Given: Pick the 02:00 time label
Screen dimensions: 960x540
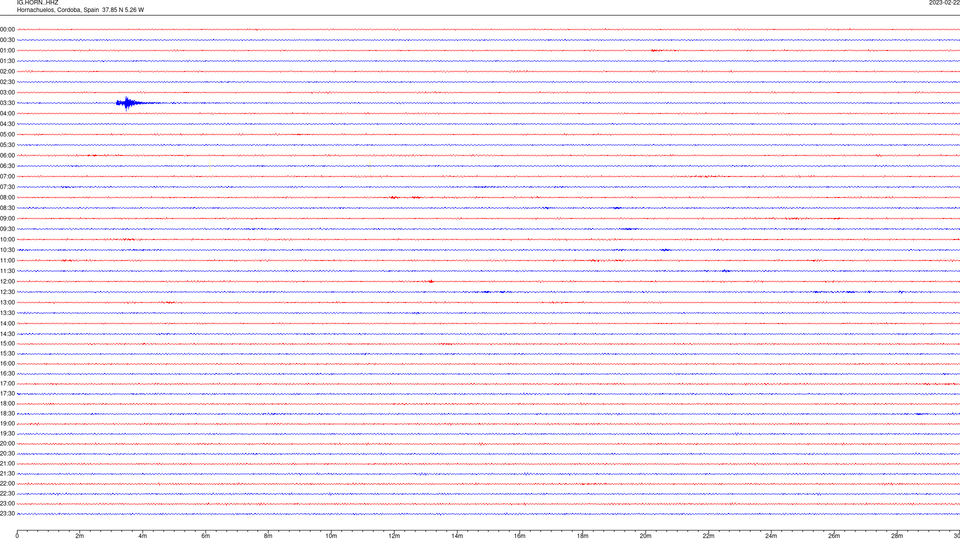Looking at the screenshot, I should [7, 72].
